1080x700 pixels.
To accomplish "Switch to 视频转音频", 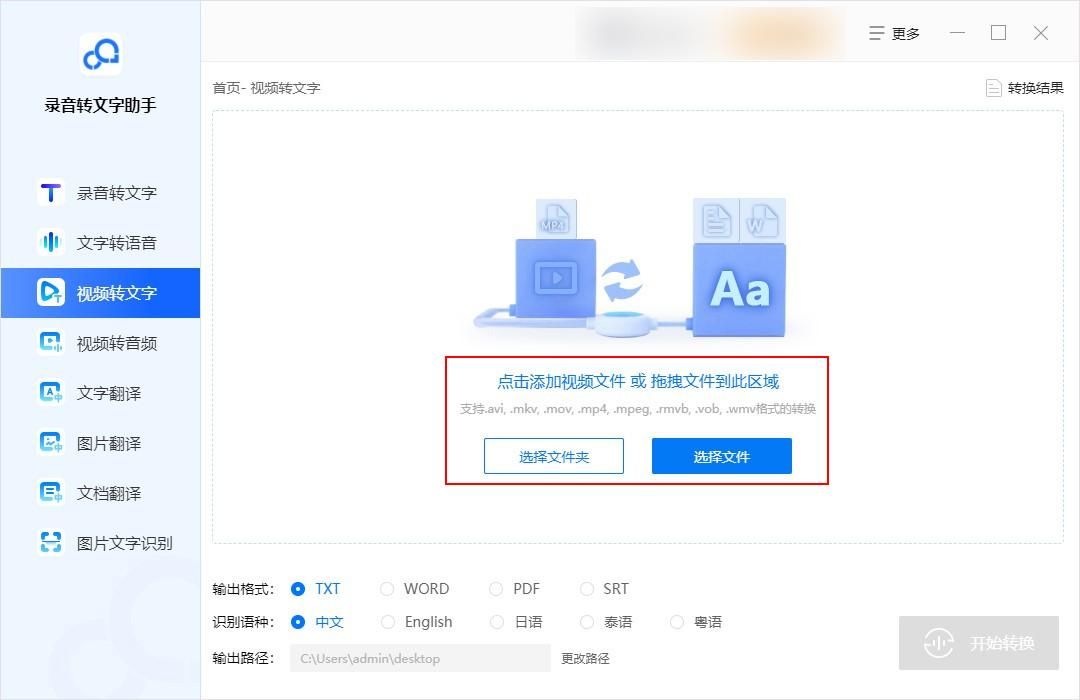I will pyautogui.click(x=101, y=343).
